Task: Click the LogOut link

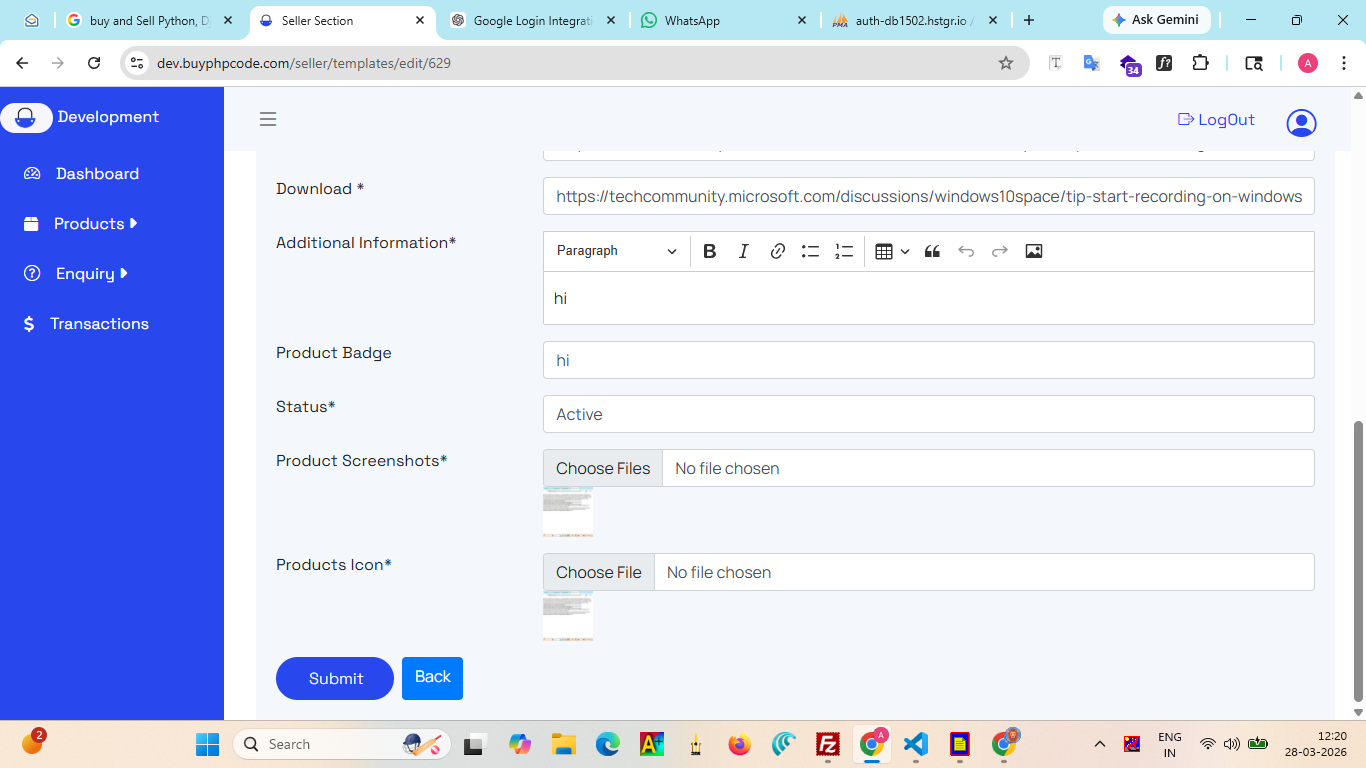Action: 1216,120
